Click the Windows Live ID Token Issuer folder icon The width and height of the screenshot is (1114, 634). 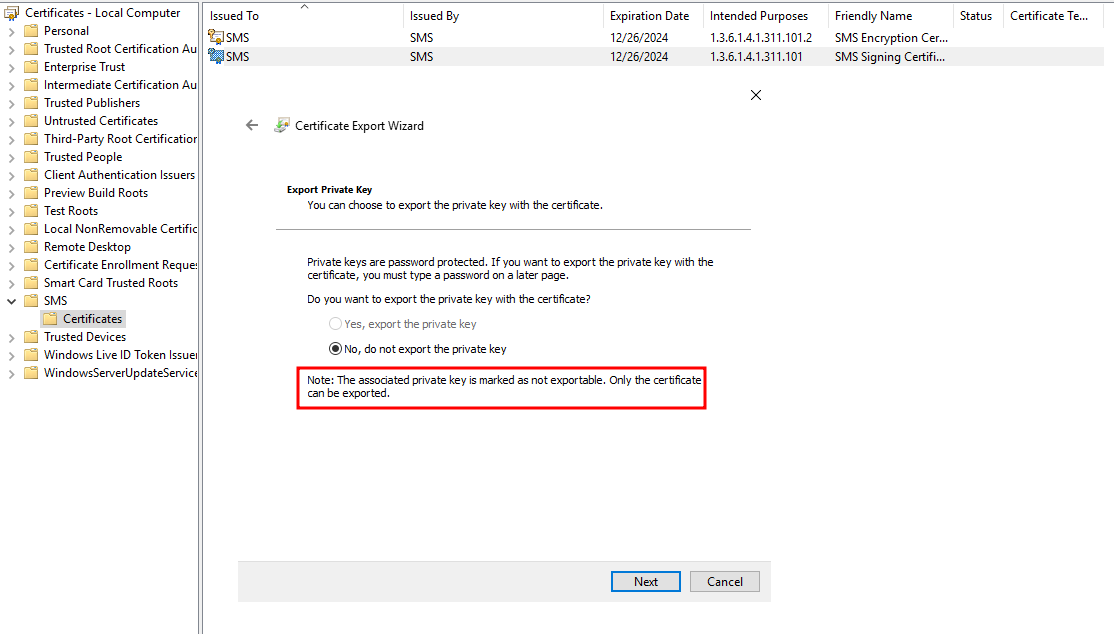pos(31,355)
